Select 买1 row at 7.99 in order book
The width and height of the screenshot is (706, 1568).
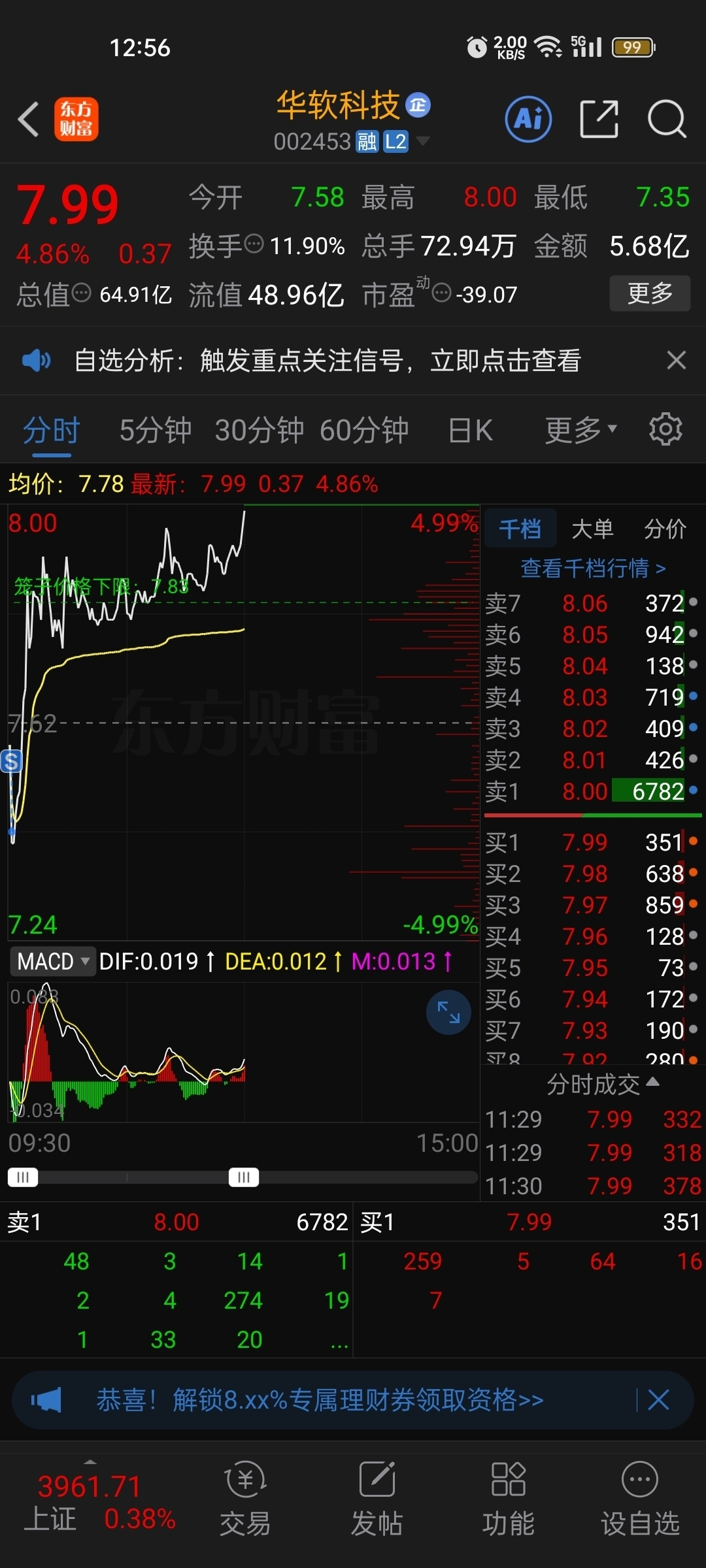(x=592, y=842)
